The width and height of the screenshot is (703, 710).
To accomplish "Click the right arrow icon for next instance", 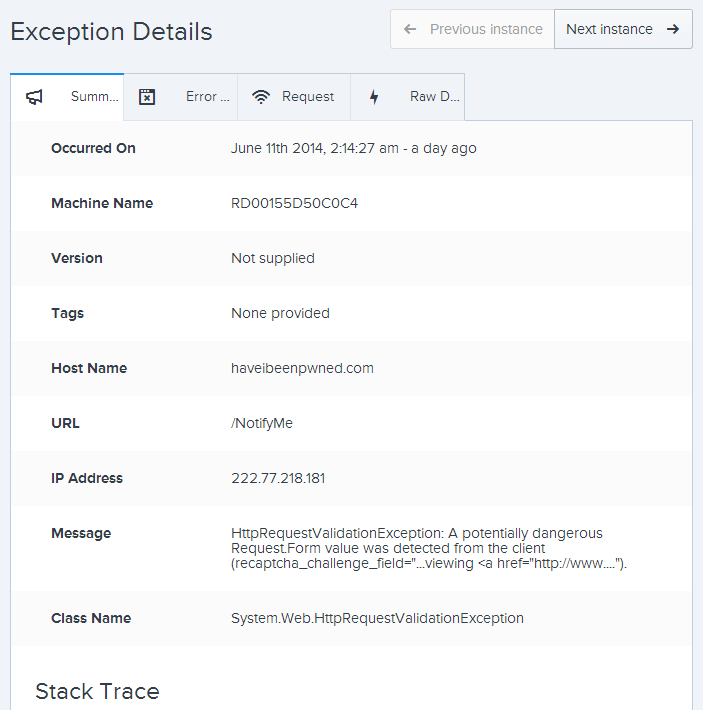I will click(673, 29).
